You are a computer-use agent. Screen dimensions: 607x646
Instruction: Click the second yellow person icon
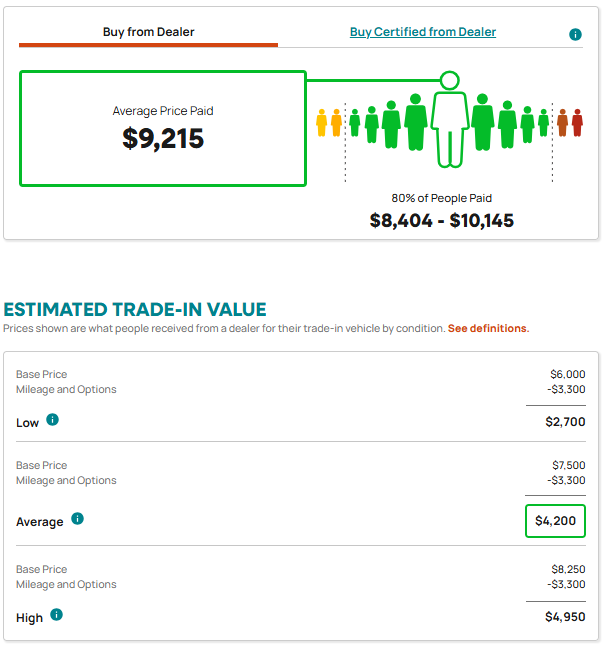coord(337,122)
